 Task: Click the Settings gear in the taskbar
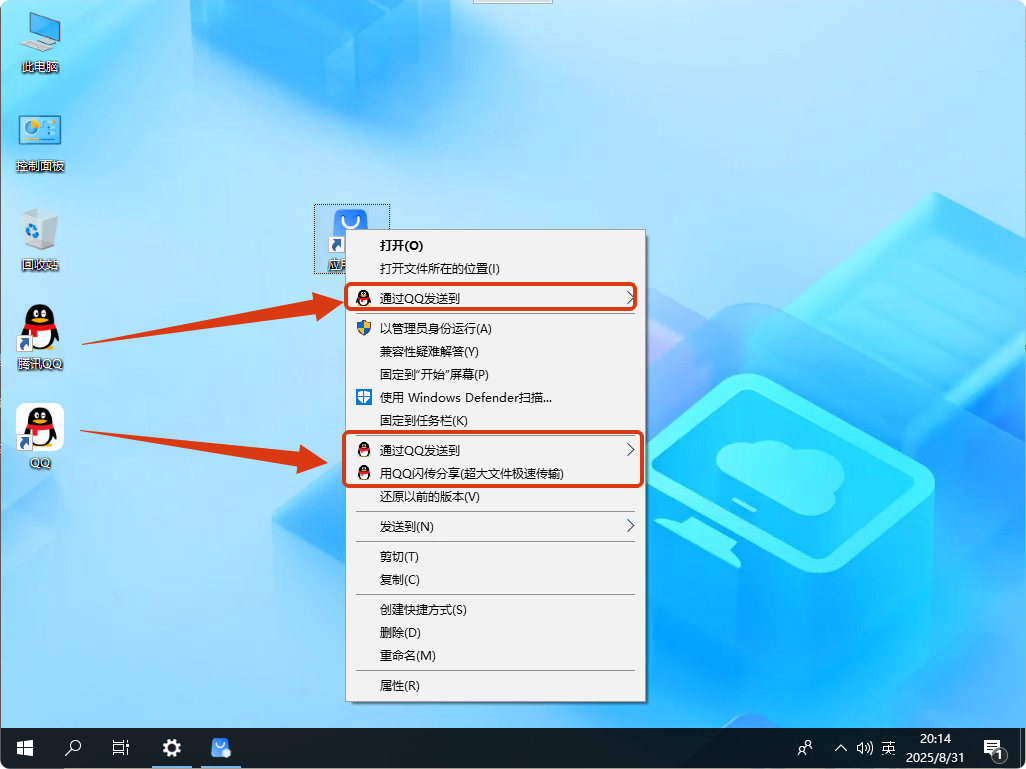[172, 747]
